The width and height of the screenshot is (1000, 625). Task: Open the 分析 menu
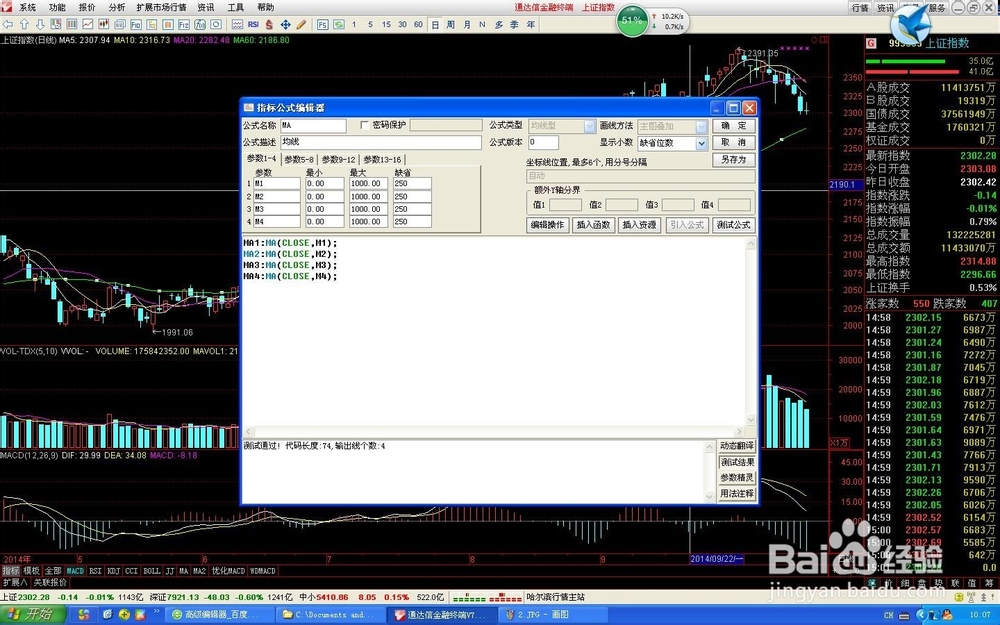click(x=117, y=8)
